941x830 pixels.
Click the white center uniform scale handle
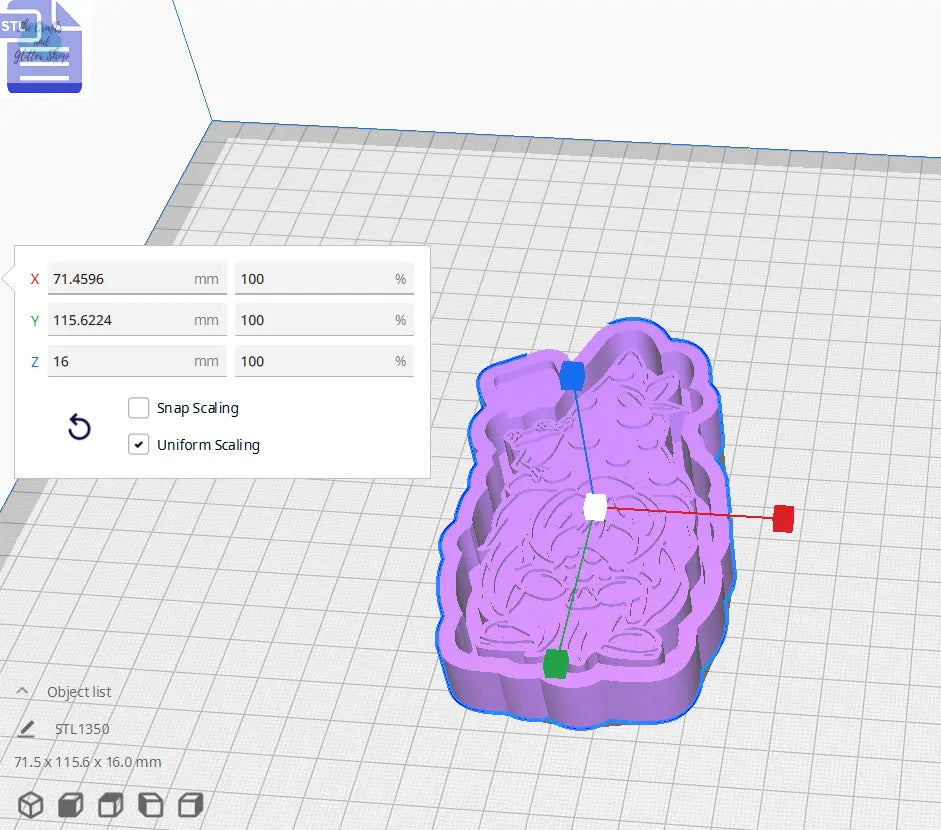point(595,508)
